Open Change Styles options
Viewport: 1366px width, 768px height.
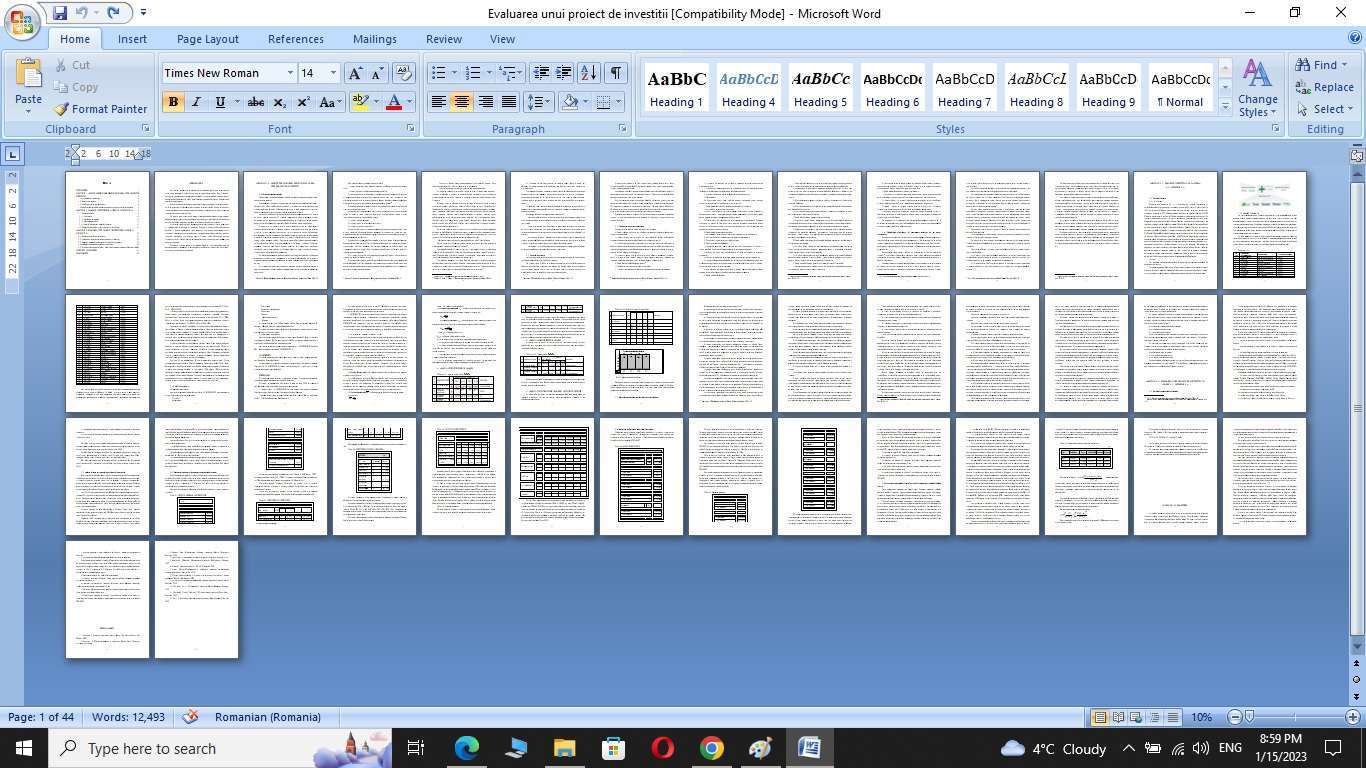coord(1257,88)
